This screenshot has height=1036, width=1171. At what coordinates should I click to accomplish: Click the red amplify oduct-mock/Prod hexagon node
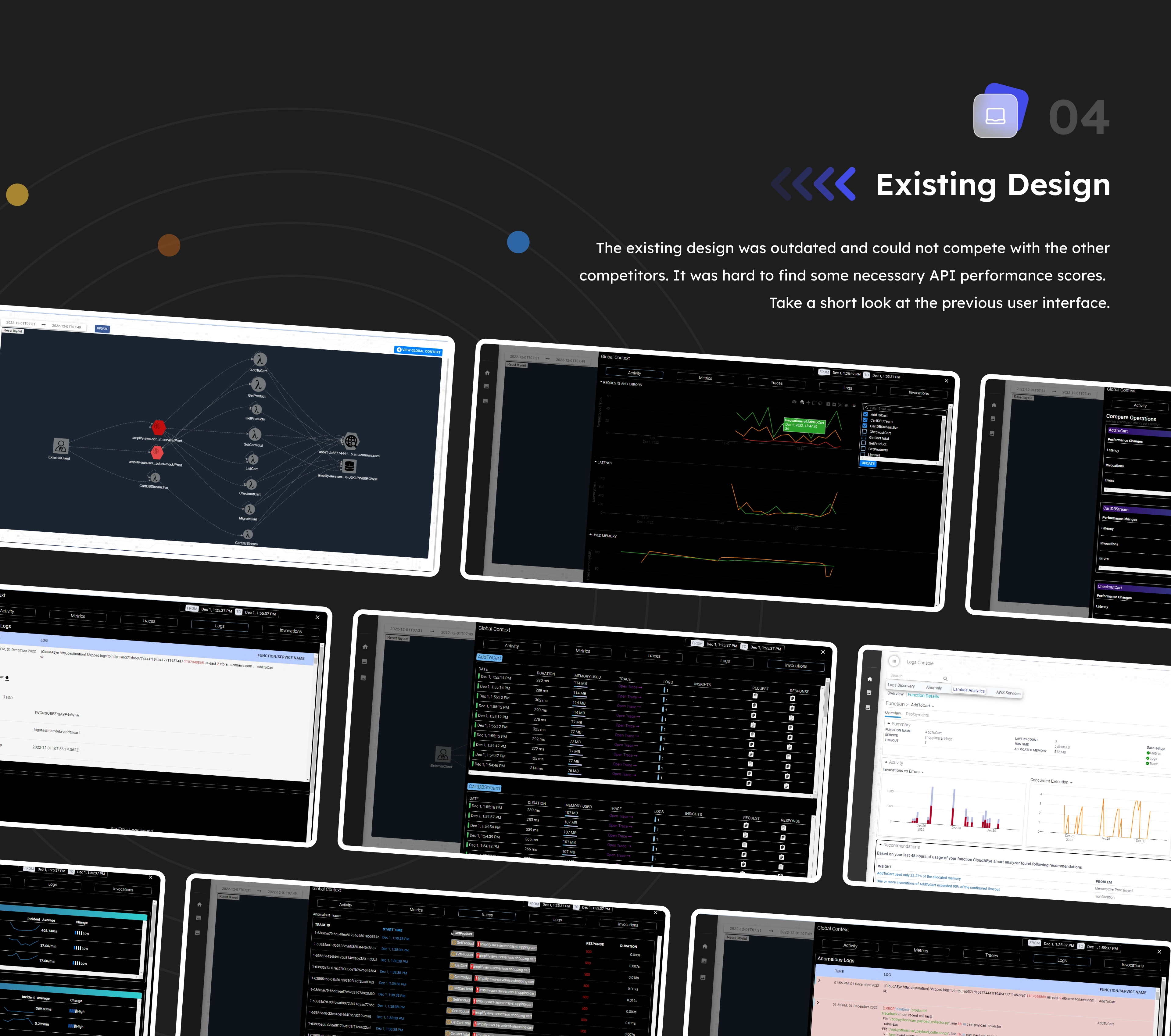(x=157, y=452)
